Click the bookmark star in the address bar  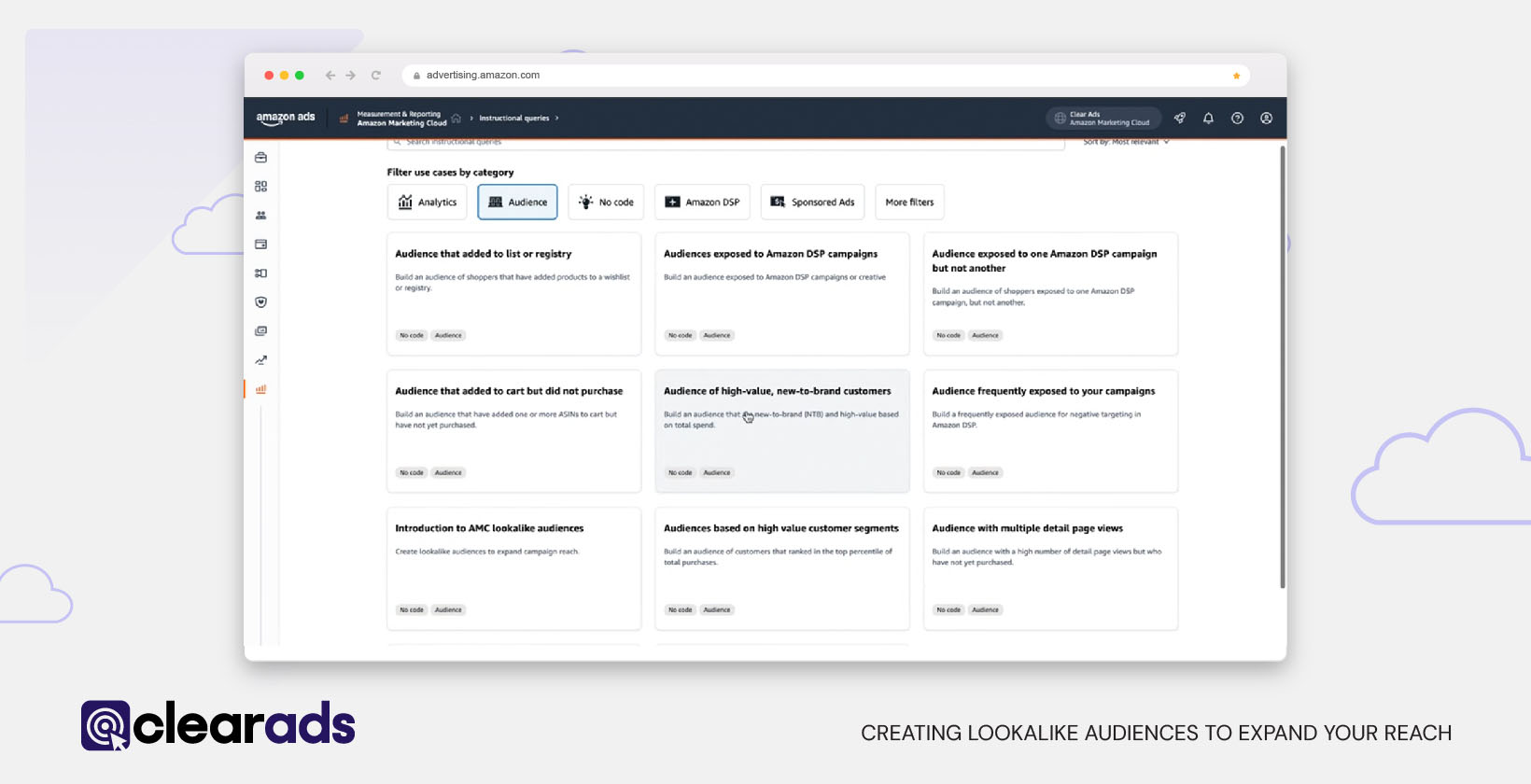(x=1236, y=76)
